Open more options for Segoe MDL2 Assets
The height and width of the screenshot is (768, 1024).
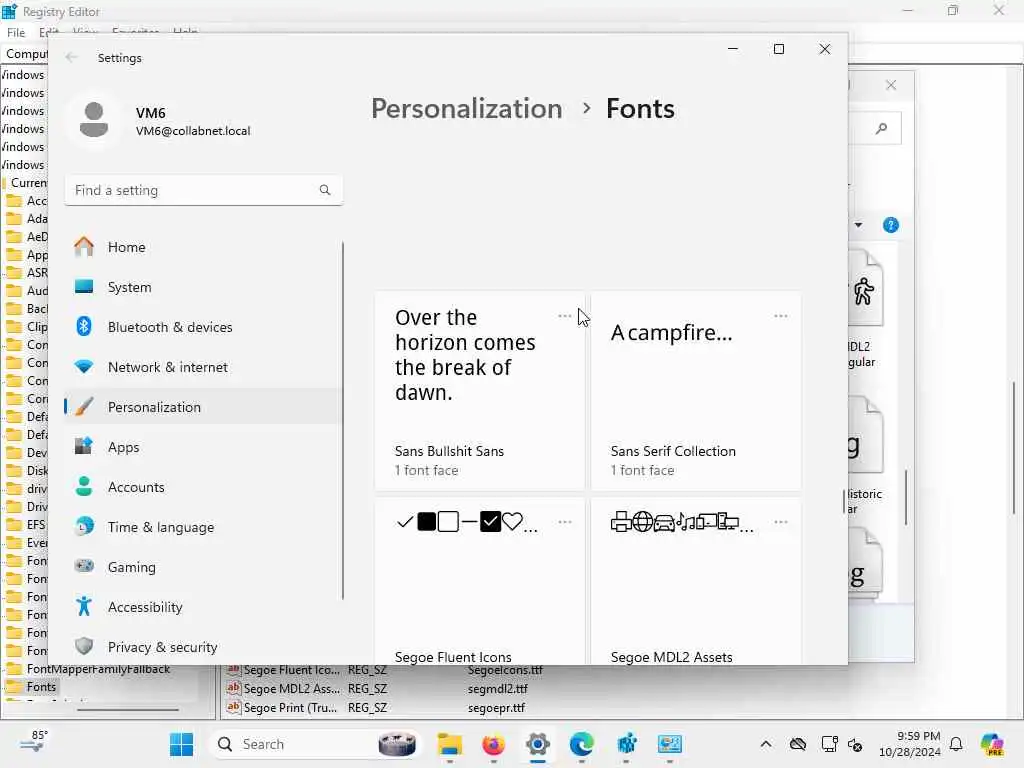coord(780,522)
